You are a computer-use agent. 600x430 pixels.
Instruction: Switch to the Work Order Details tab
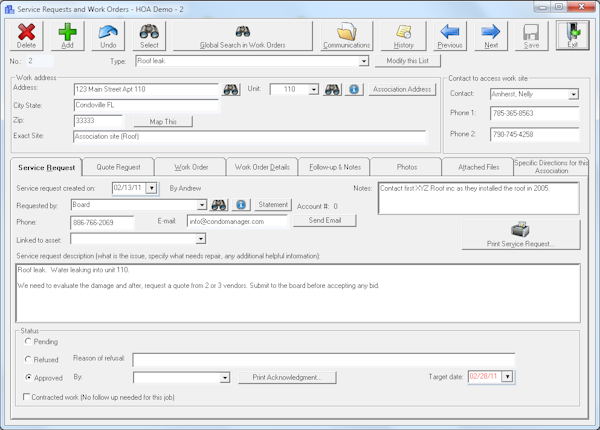[x=262, y=167]
